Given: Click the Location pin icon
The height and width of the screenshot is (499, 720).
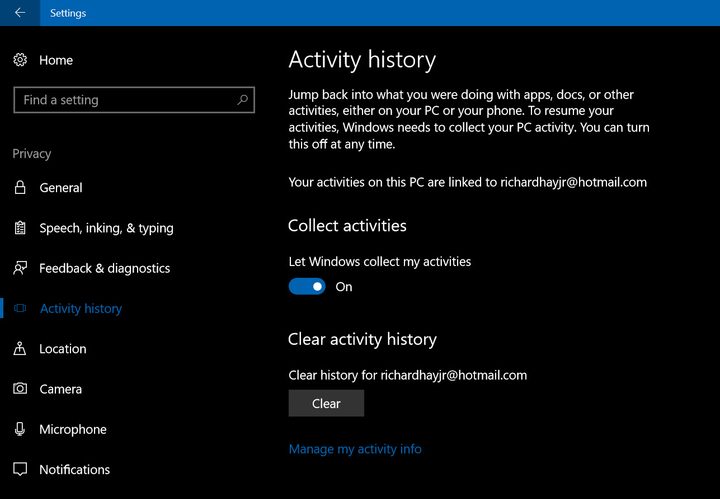Looking at the screenshot, I should [20, 348].
